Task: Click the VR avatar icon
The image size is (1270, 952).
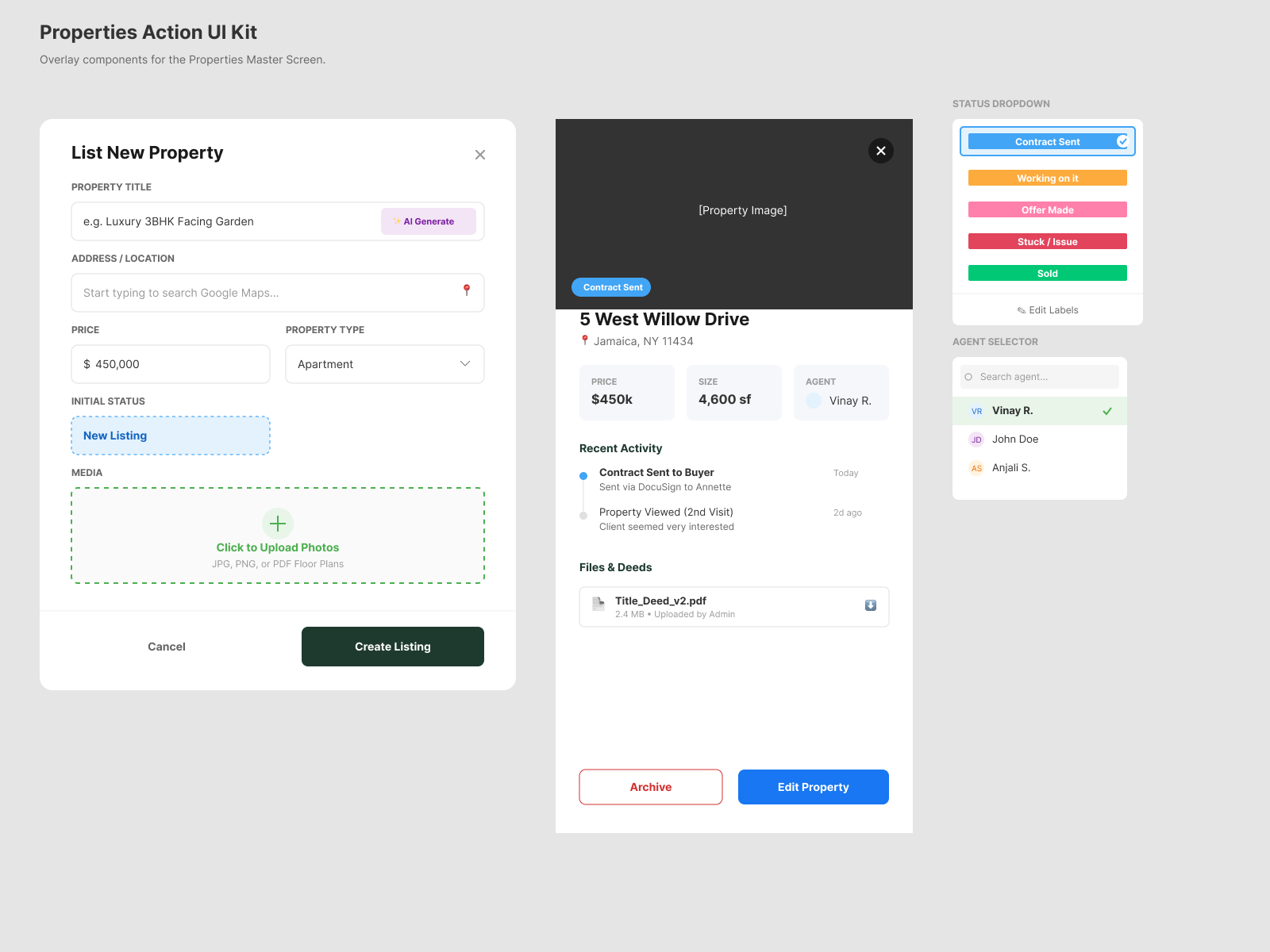Action: (x=976, y=411)
